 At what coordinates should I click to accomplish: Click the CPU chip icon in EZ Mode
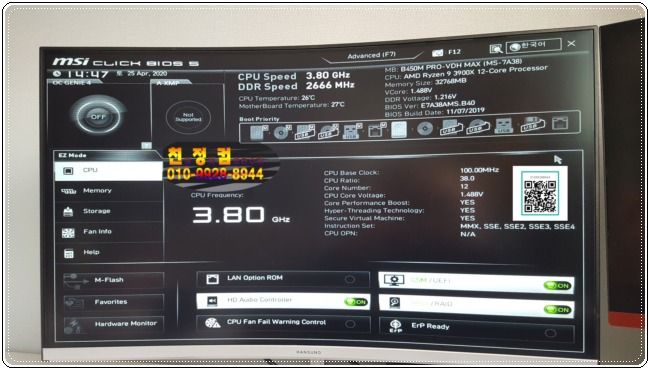68,171
